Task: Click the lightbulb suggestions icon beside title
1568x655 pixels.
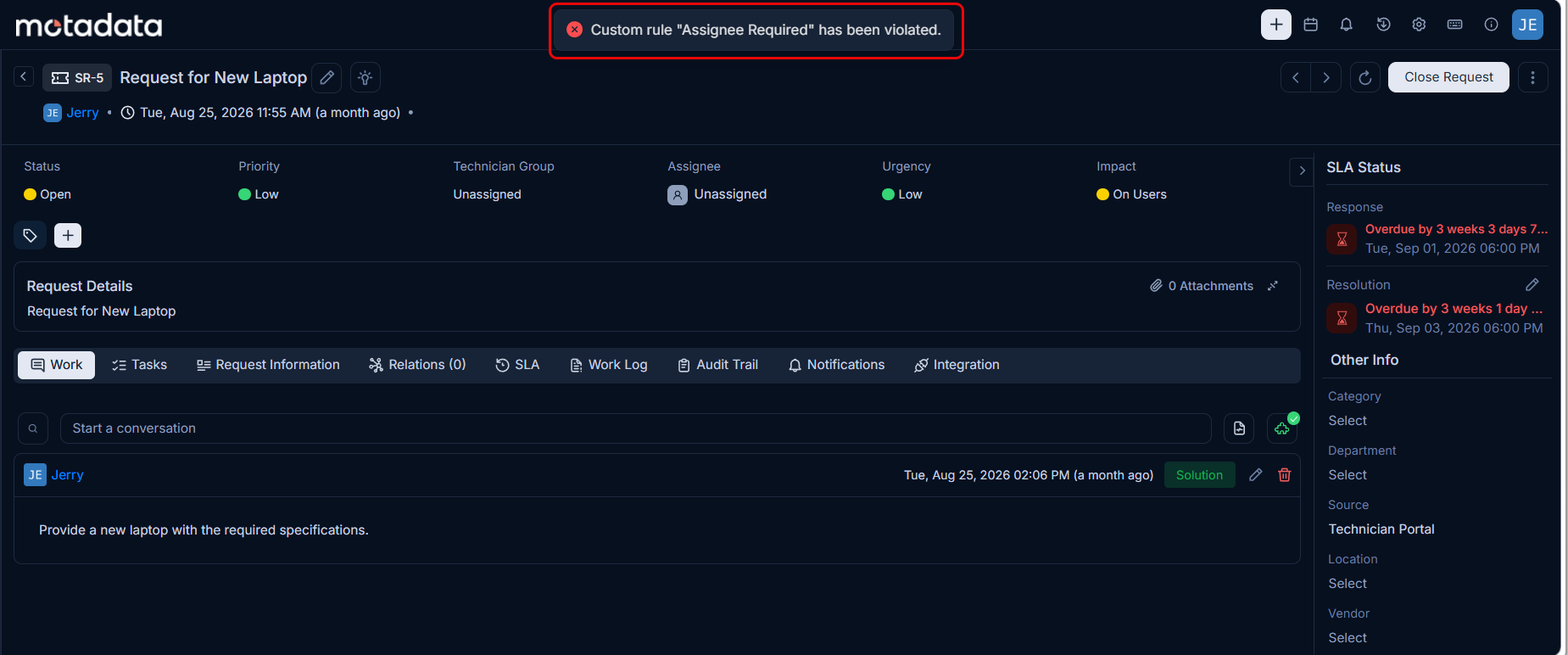Action: pyautogui.click(x=365, y=77)
